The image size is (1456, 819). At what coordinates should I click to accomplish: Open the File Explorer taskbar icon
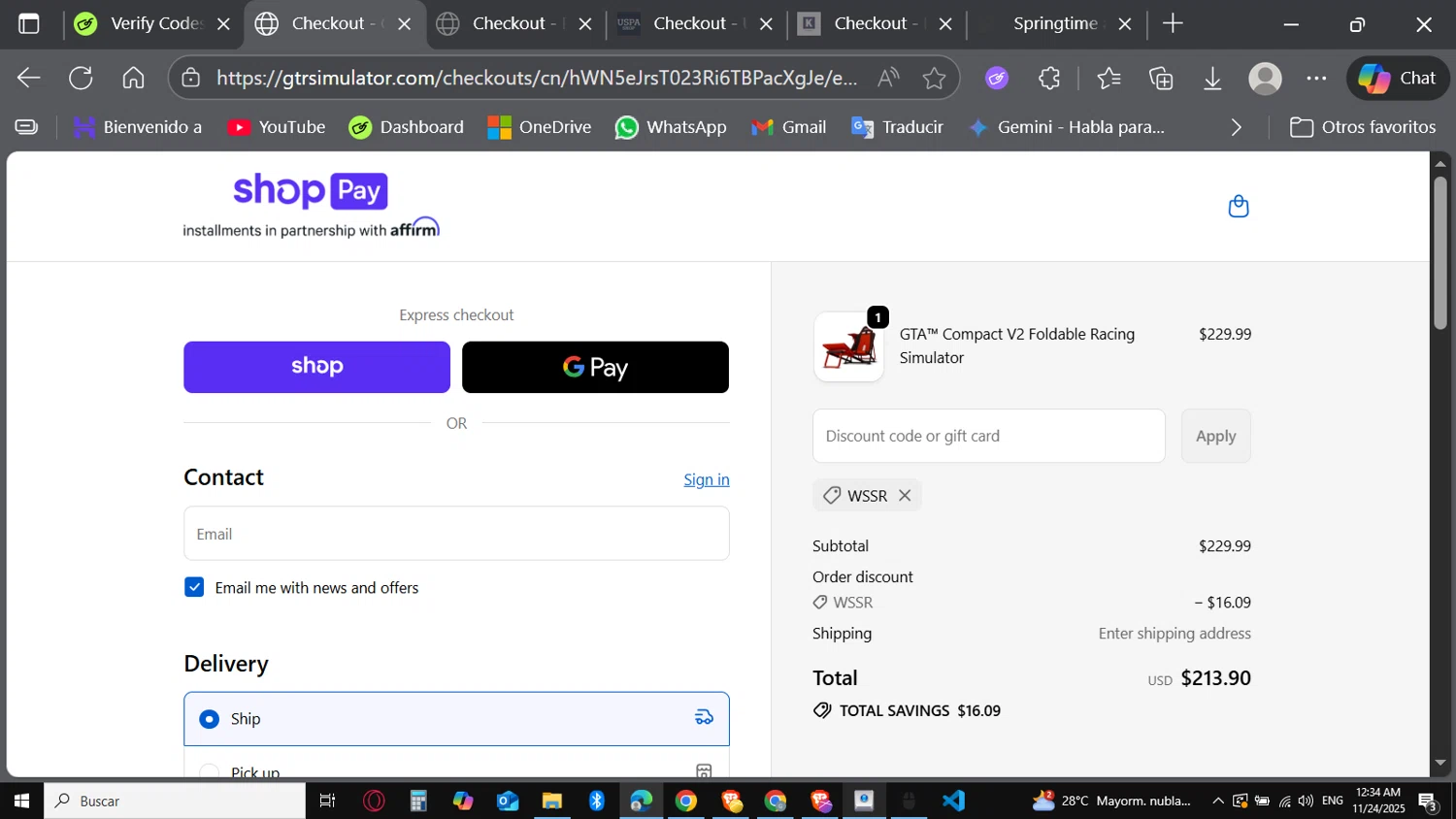click(x=551, y=801)
